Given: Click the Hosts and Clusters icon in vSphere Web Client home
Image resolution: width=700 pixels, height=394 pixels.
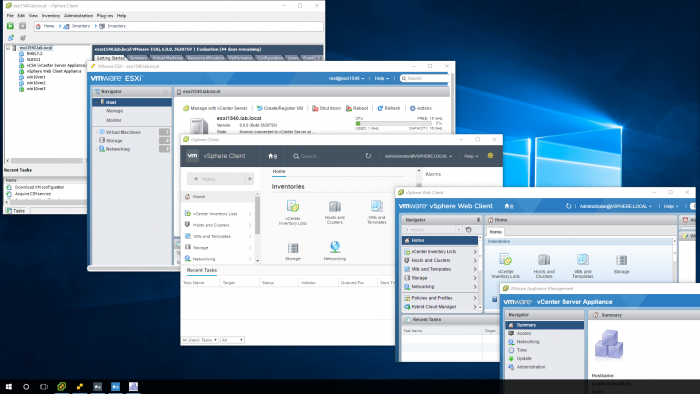Looking at the screenshot, I should pyautogui.click(x=544, y=260).
